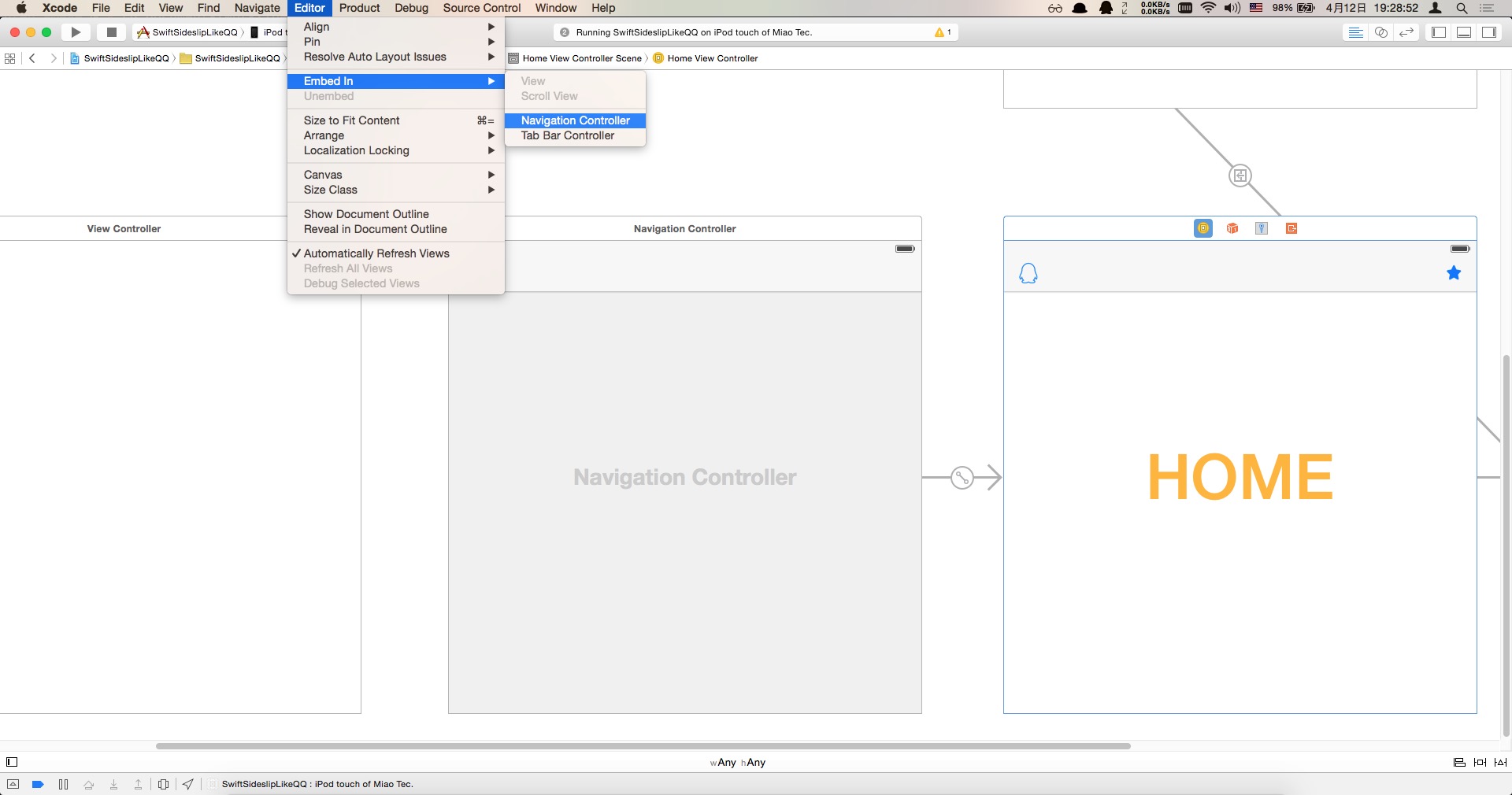Viewport: 1512px width, 795px height.
Task: Select the root view controller segue circle
Action: tap(962, 477)
